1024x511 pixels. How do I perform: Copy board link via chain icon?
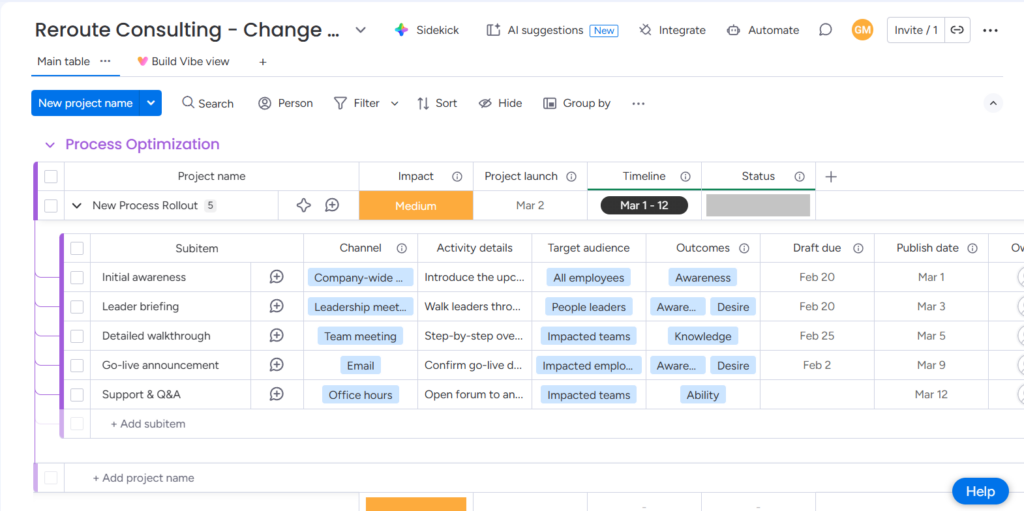958,30
